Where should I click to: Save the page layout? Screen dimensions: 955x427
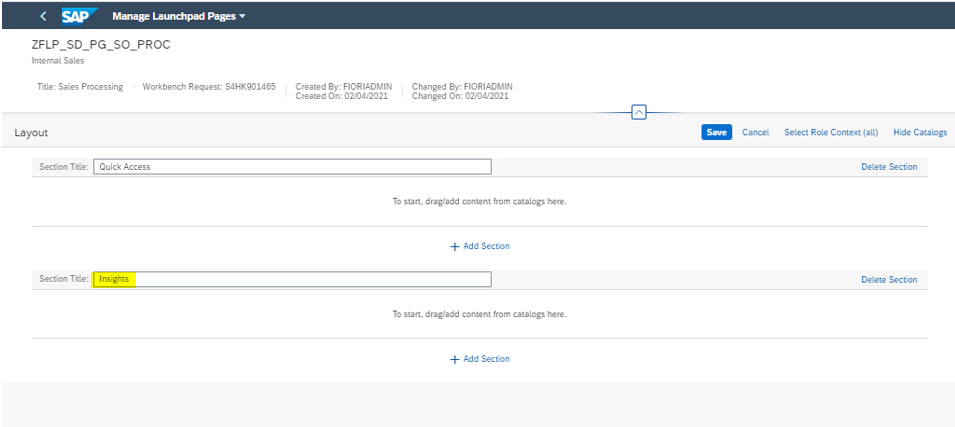[x=716, y=132]
